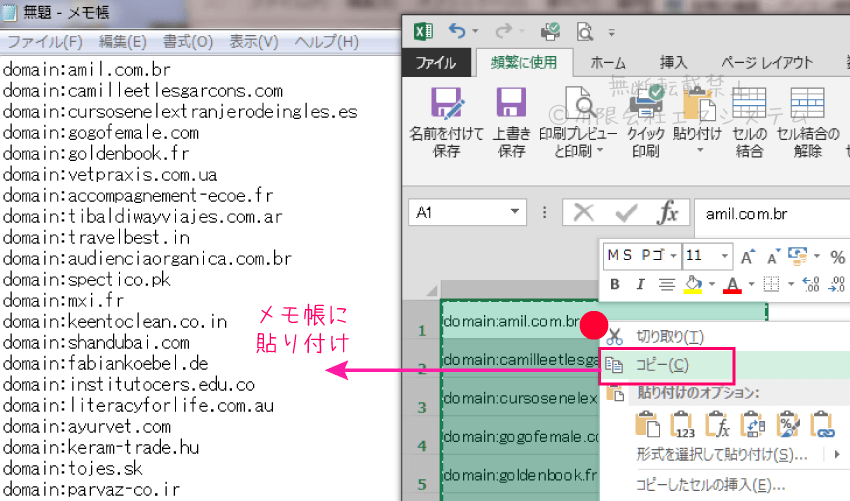
Task: Open 印刷プレビューと印刷 from the ribbon
Action: [578, 123]
